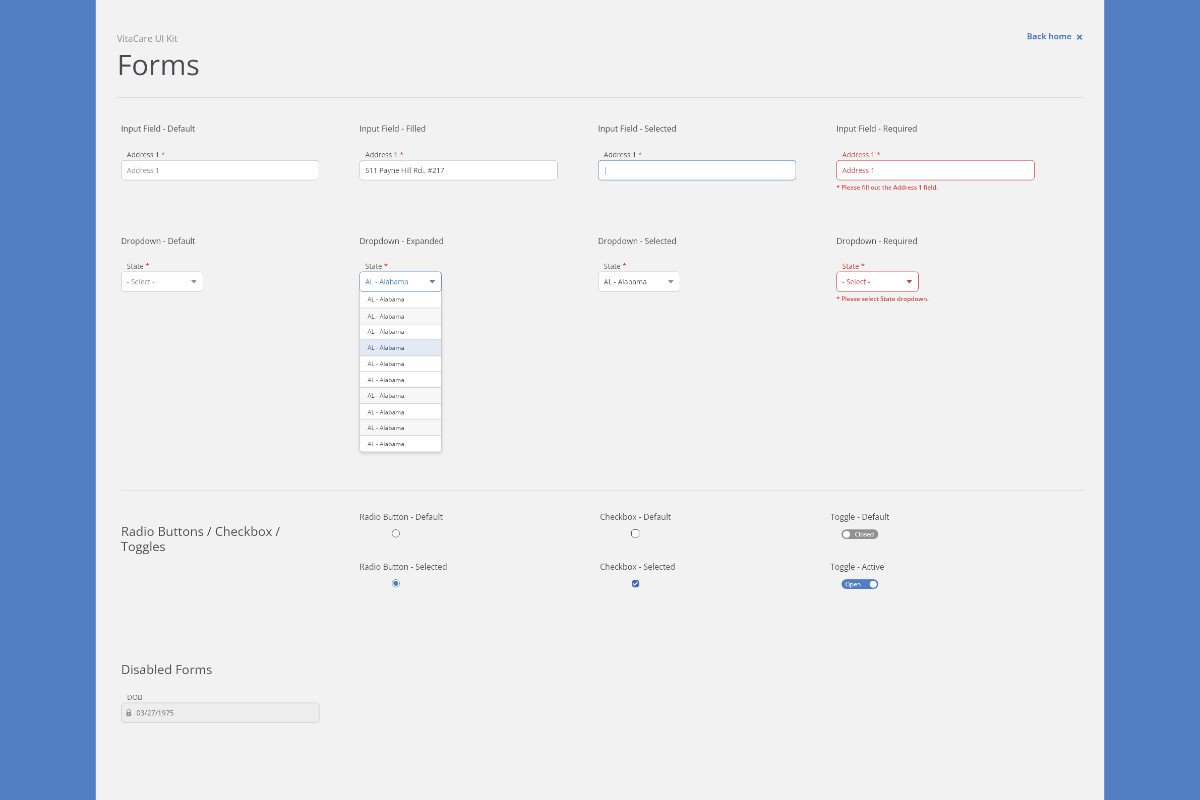Open the selected AL - Alabama dropdown

coord(638,282)
